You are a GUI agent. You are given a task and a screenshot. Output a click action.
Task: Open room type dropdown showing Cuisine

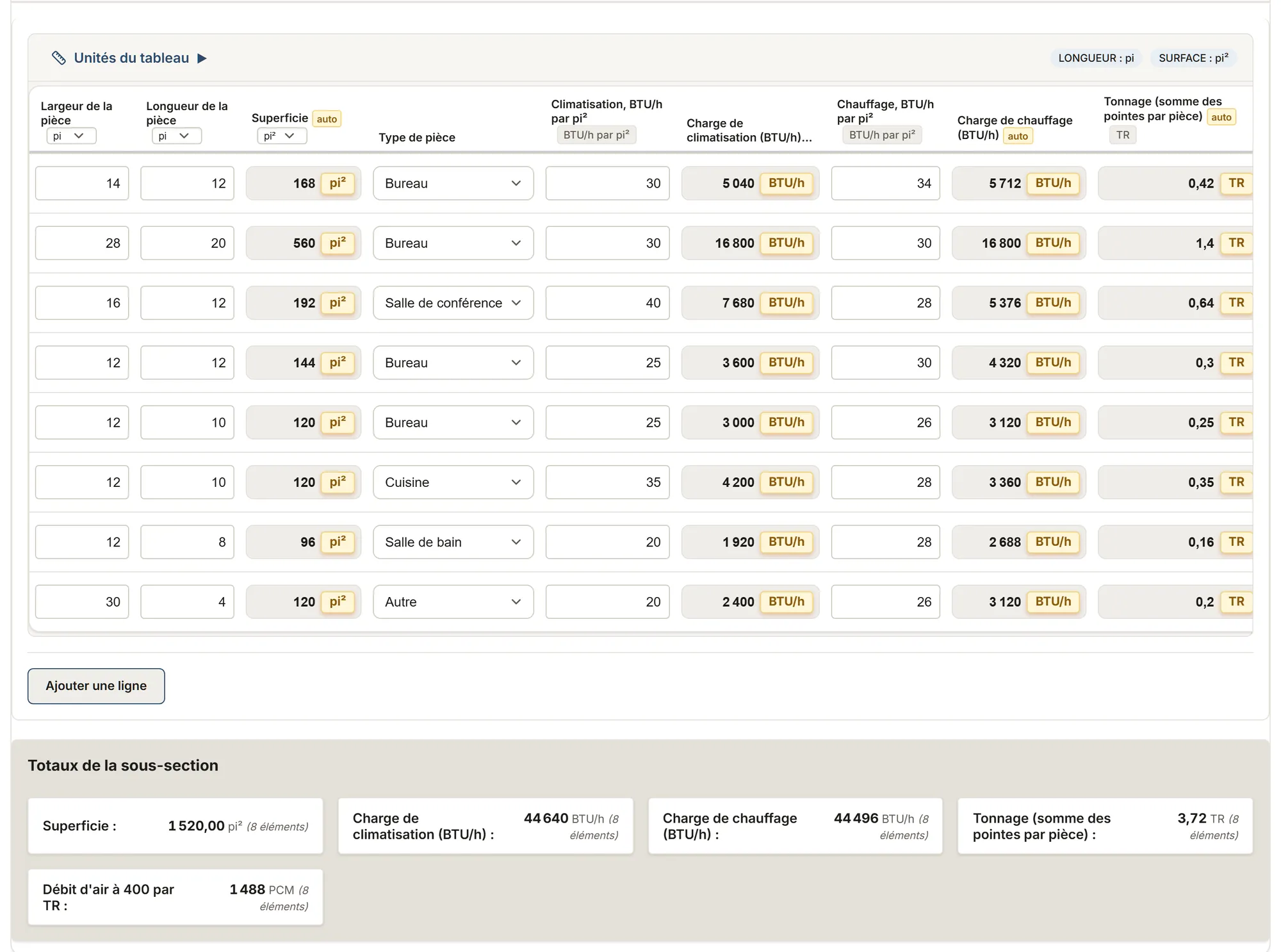(x=453, y=482)
